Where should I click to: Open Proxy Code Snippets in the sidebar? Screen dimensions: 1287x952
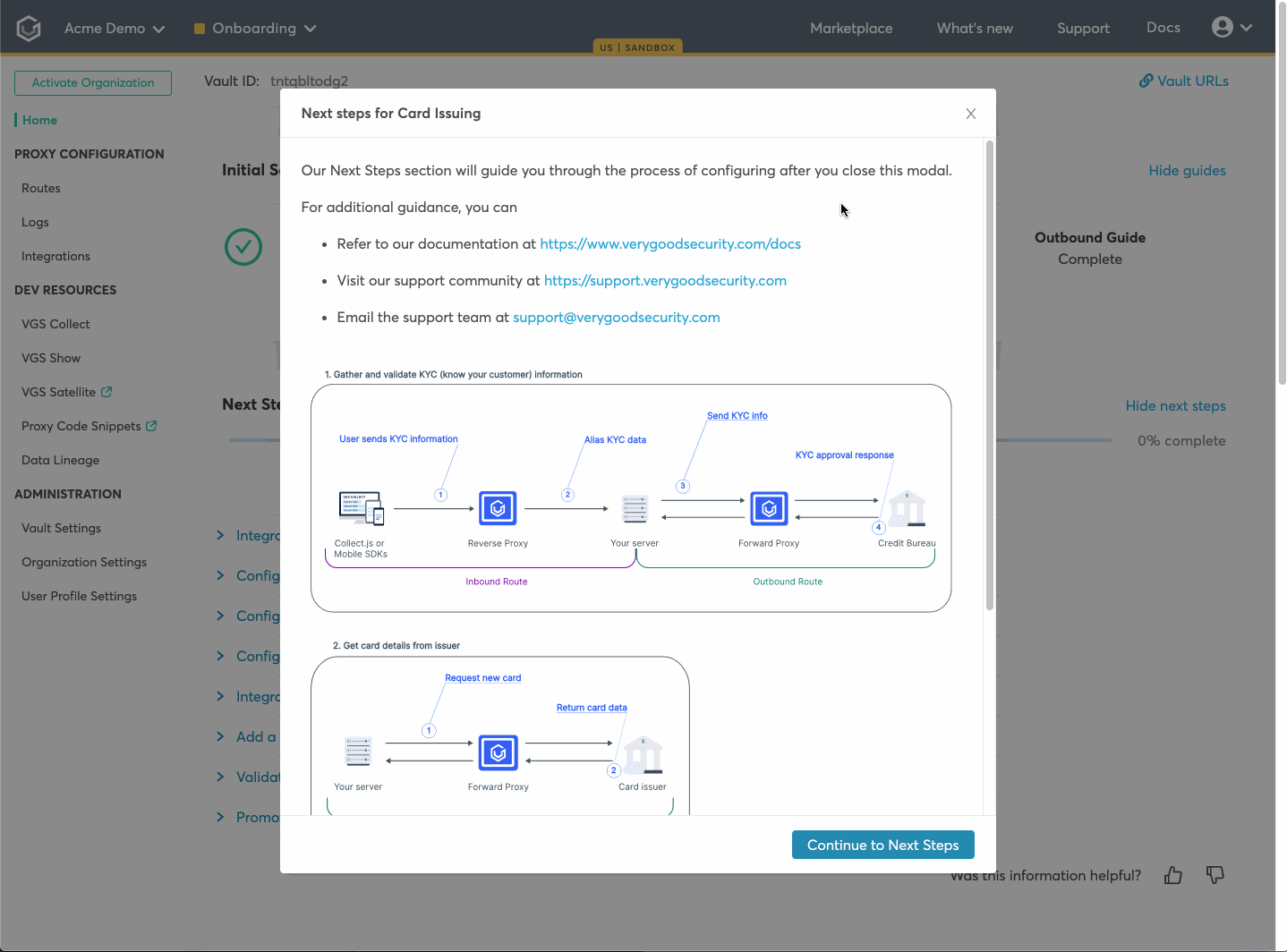click(x=81, y=426)
